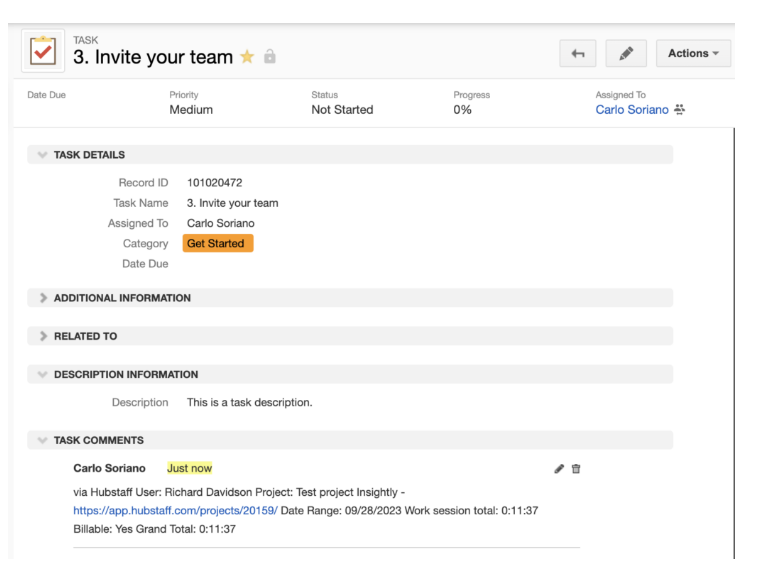The height and width of the screenshot is (565, 759).
Task: Click the pencil edit record button
Action: (x=626, y=54)
